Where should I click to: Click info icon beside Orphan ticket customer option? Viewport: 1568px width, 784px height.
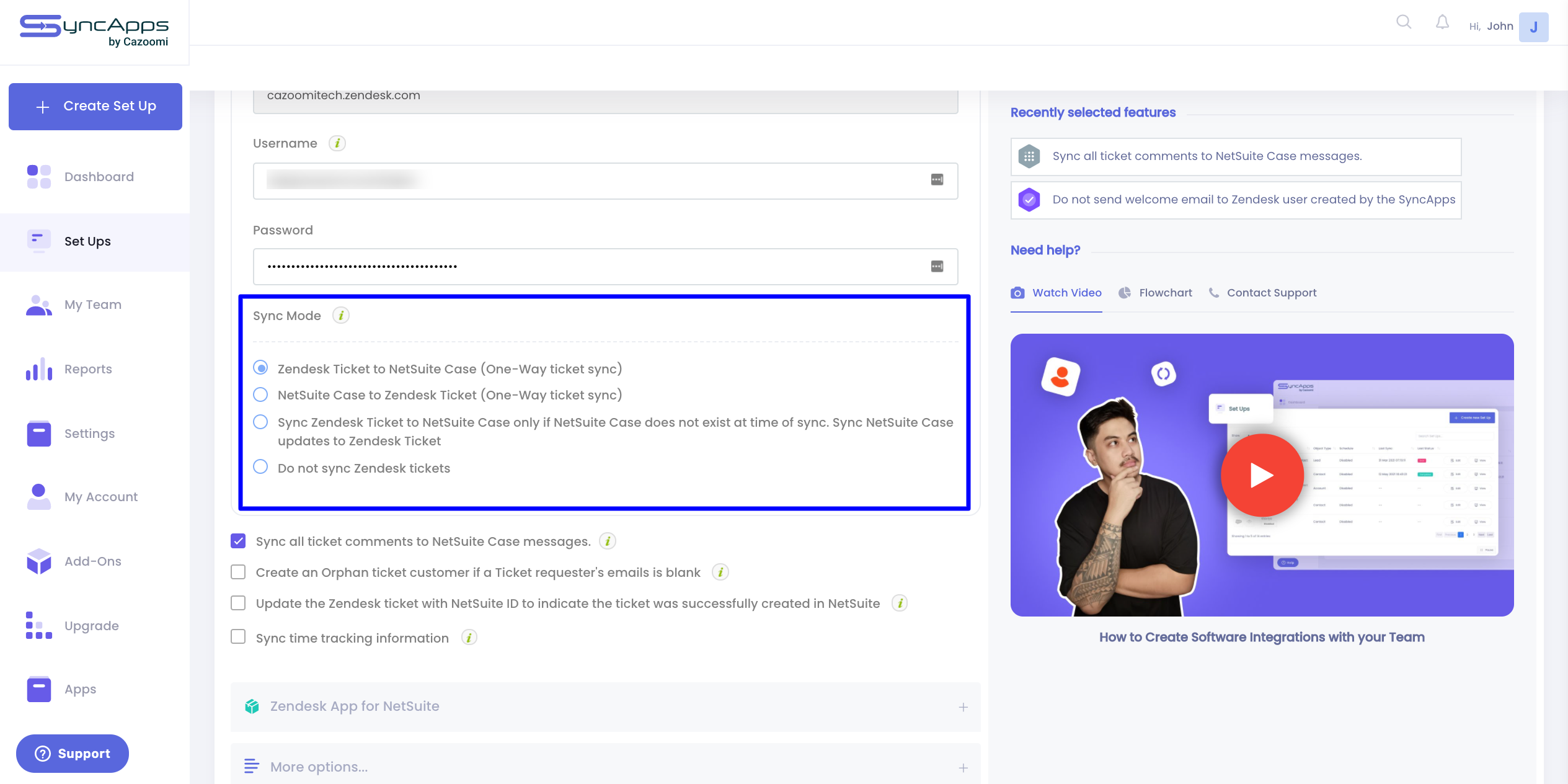coord(720,572)
